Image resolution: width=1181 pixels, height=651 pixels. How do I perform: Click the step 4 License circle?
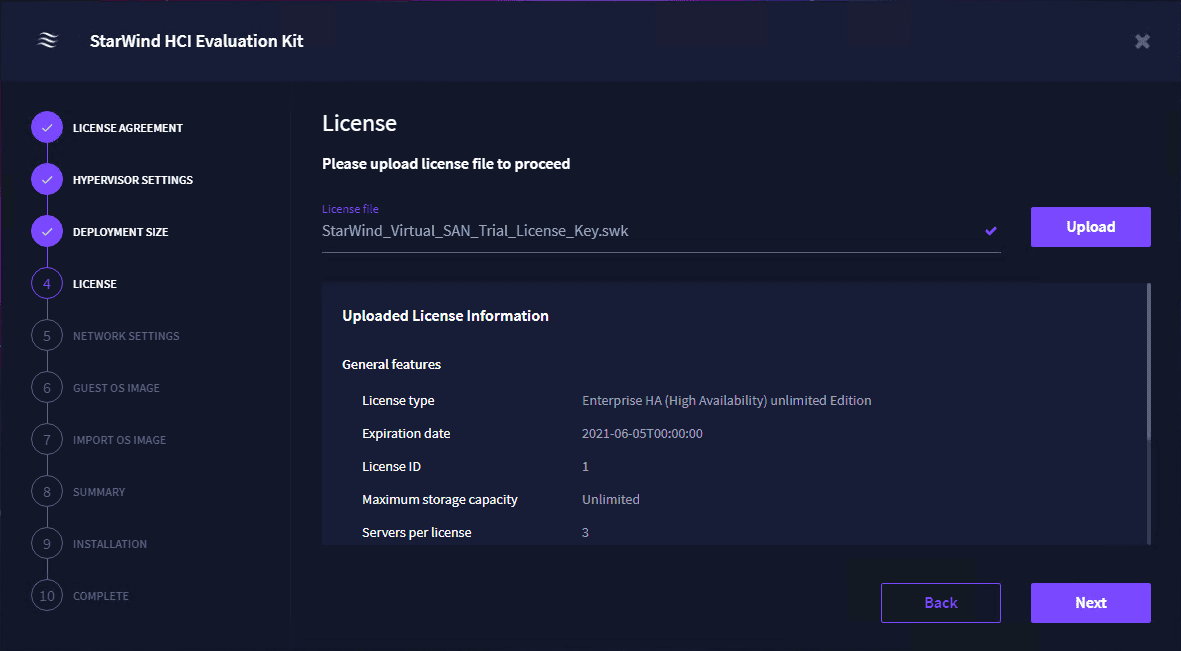[x=47, y=284]
